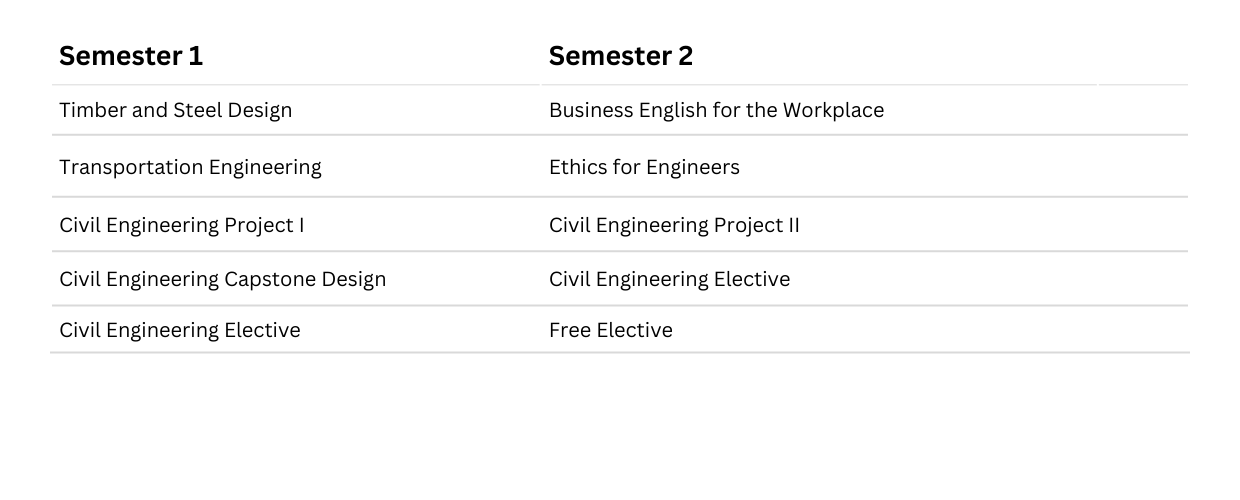Click Civil Engineering Elective in Semester 2

(670, 279)
